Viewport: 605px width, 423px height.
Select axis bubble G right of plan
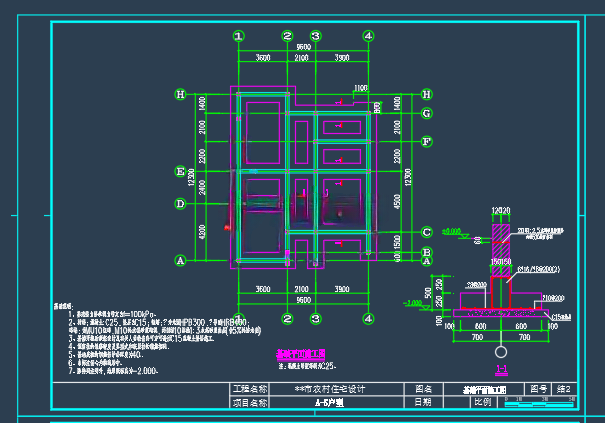click(427, 113)
